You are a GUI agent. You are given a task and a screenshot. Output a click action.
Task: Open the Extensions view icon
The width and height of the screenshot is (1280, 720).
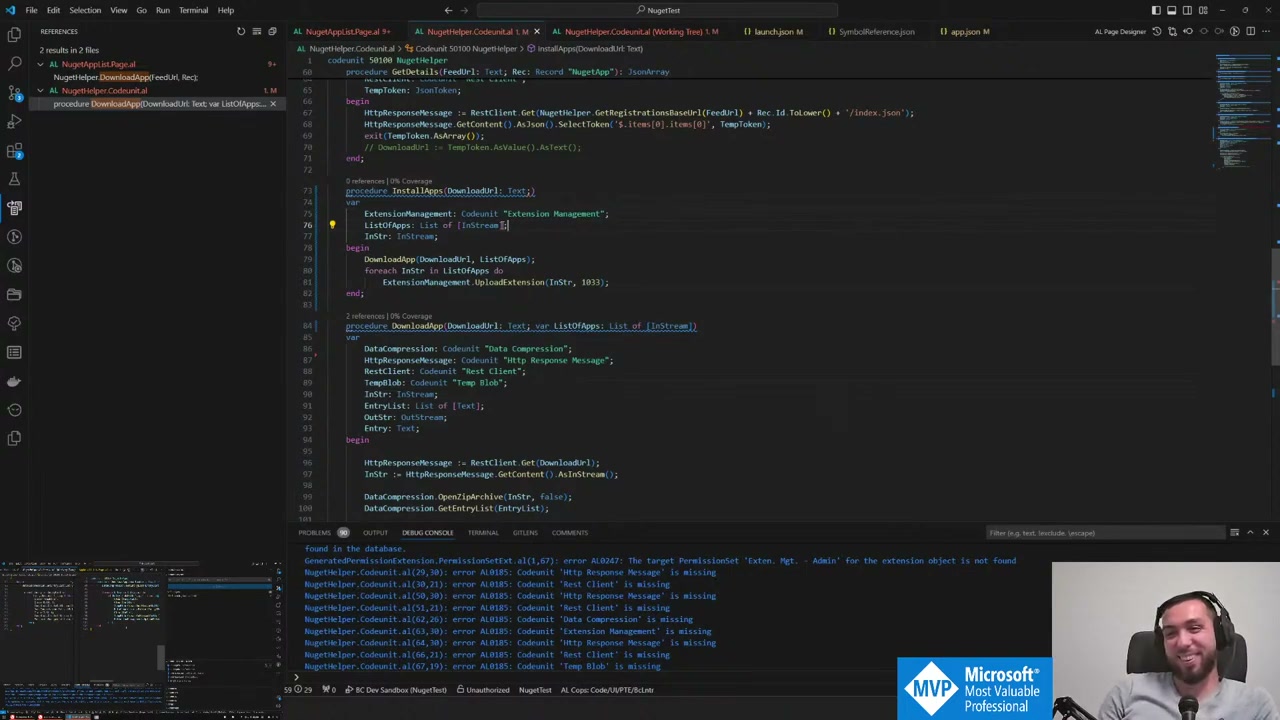pos(14,150)
